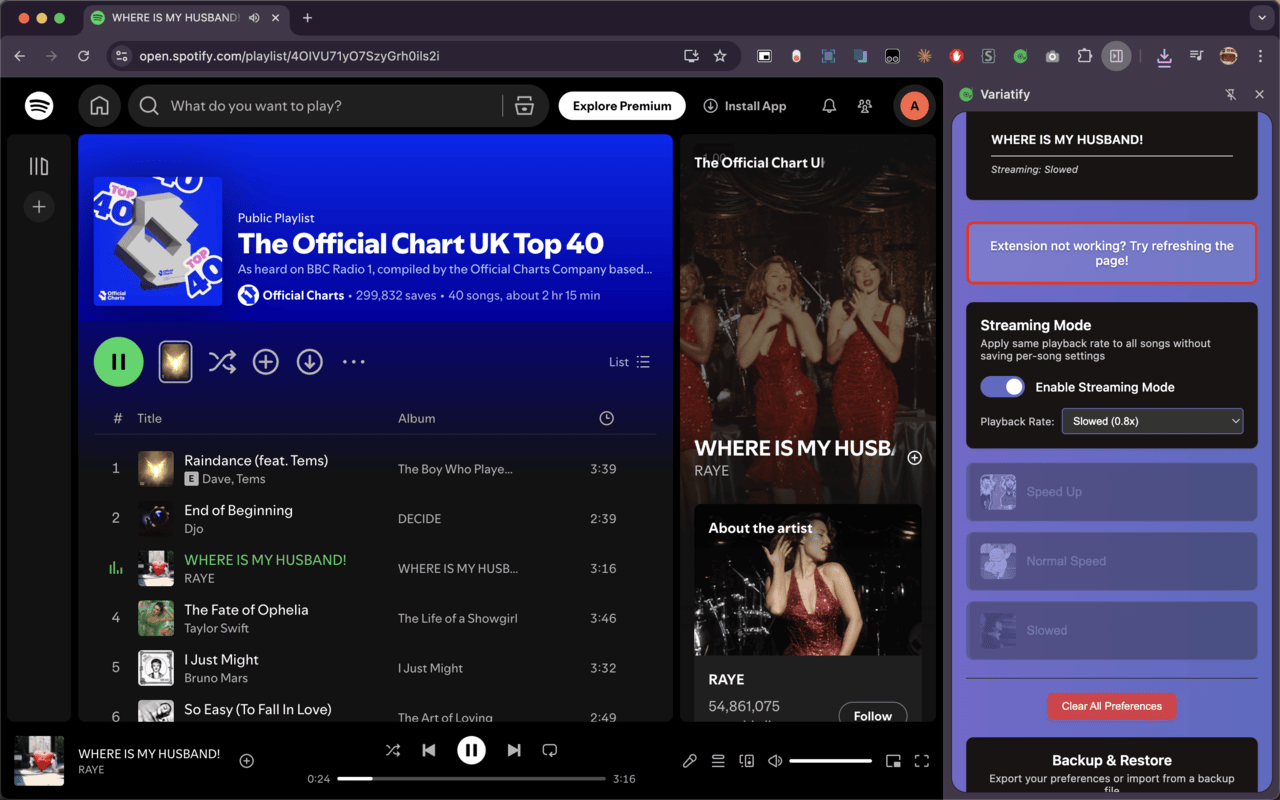Open Chrome downloads icon

point(1164,56)
